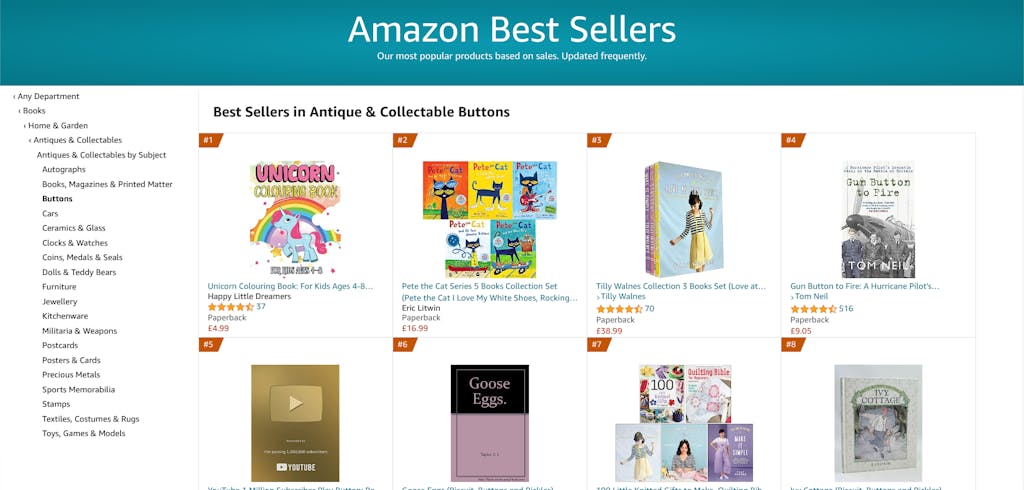Viewport: 1024px width, 490px height.
Task: Select Autographs in the sidebar
Action: (x=64, y=170)
